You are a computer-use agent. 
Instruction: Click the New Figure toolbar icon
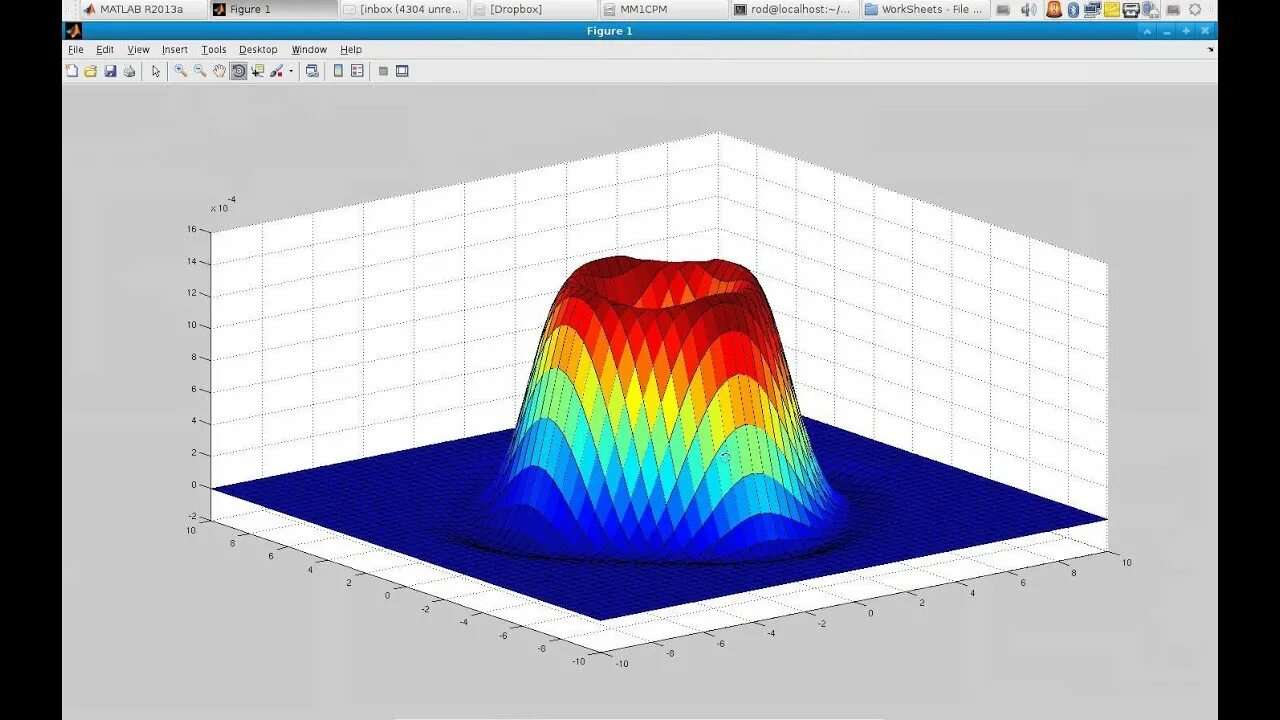pyautogui.click(x=71, y=71)
